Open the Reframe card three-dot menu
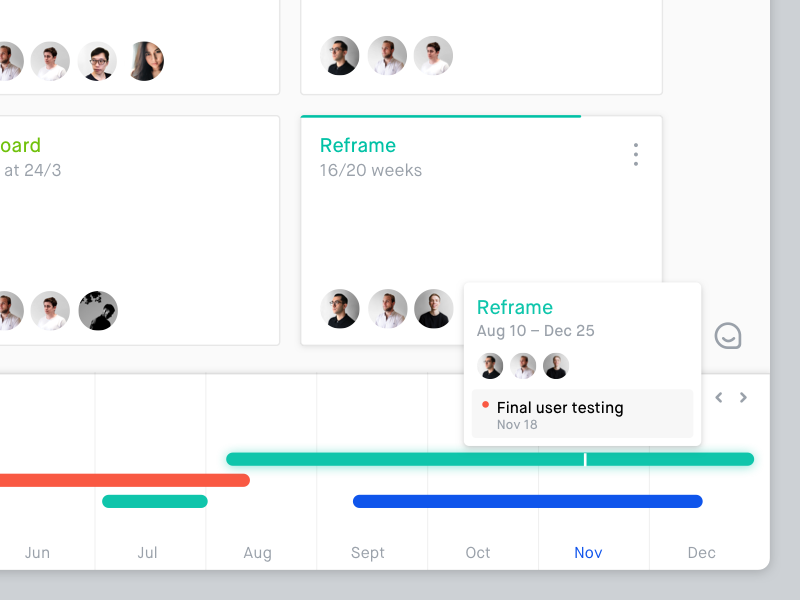Image resolution: width=800 pixels, height=600 pixels. (x=635, y=154)
